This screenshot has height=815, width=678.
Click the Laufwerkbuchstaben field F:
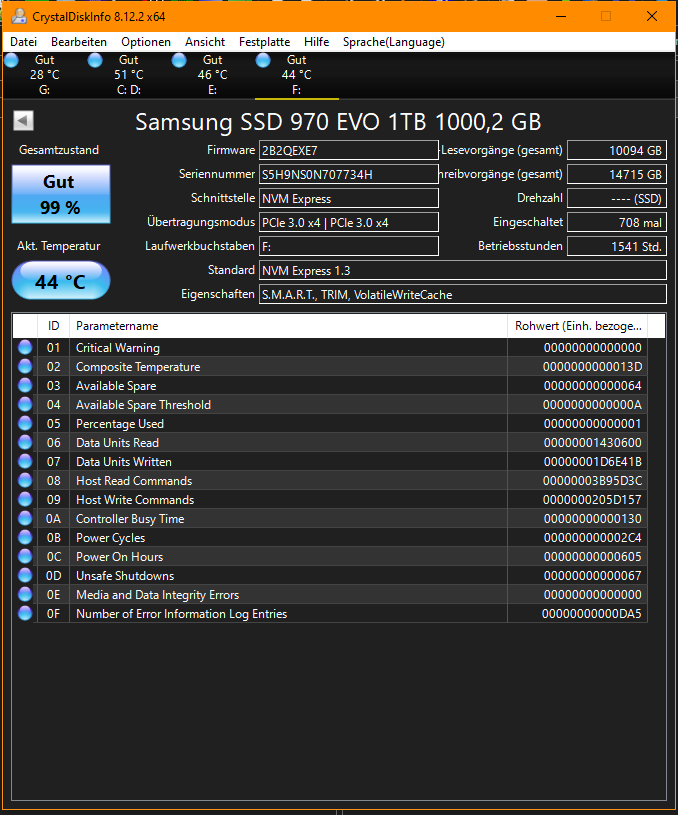(x=348, y=246)
